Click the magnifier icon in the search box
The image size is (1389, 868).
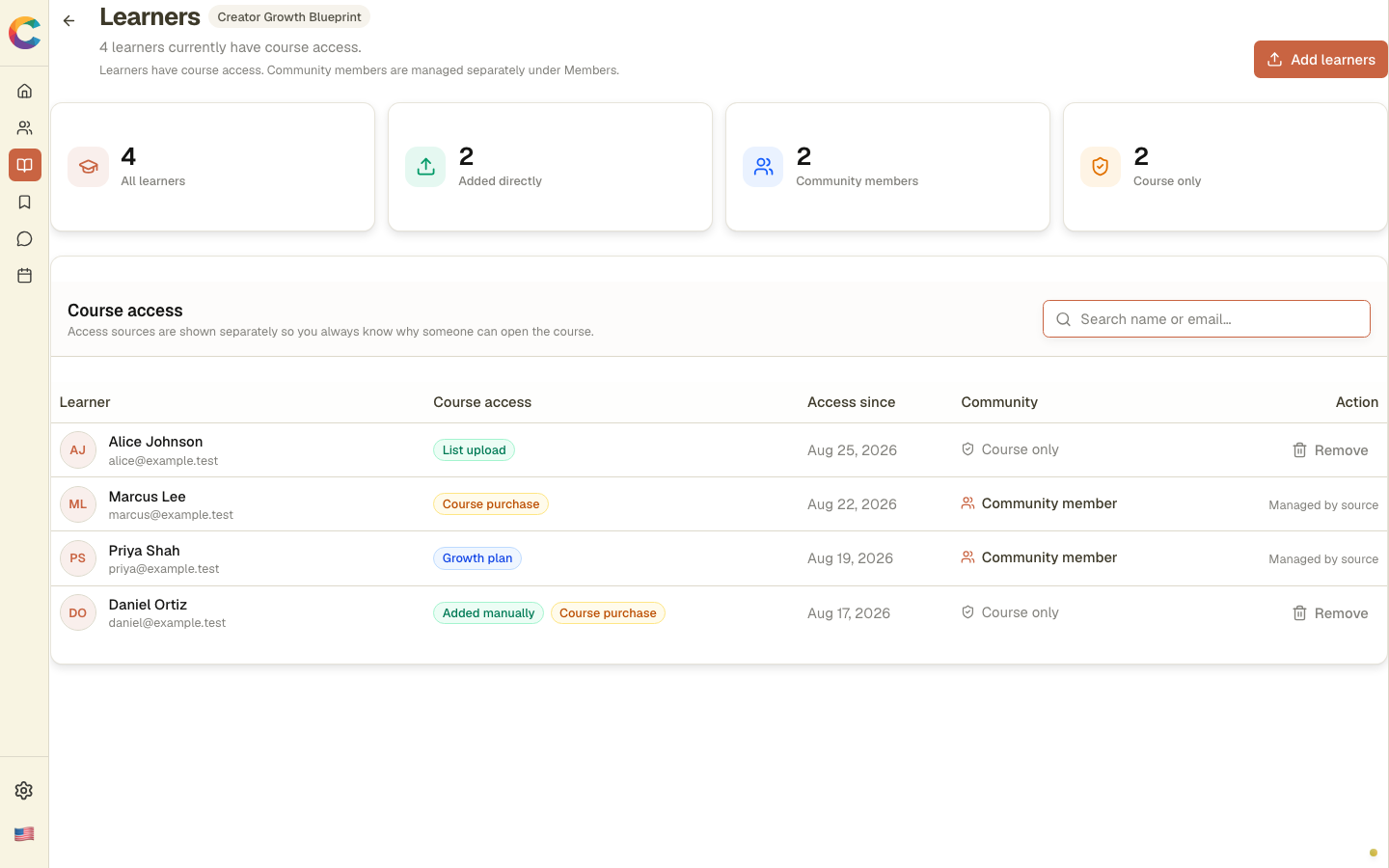(x=1063, y=319)
